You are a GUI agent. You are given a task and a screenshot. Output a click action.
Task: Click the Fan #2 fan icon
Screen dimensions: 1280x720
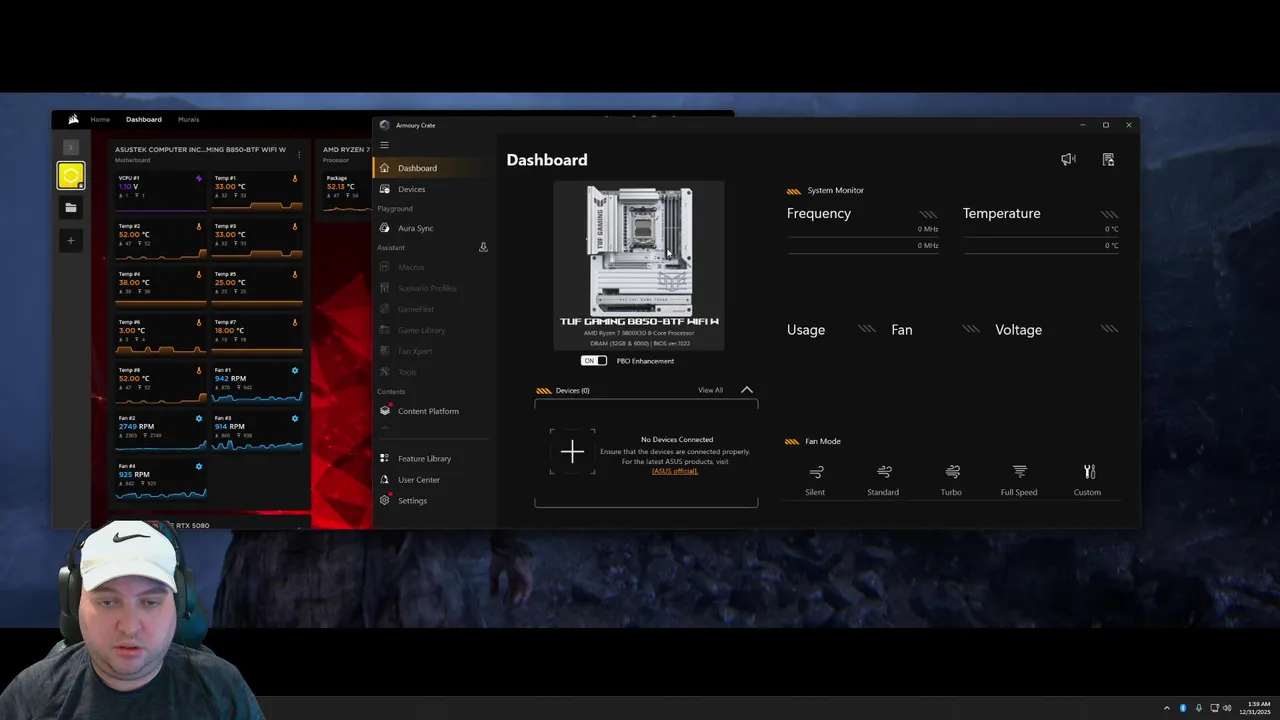pos(199,418)
